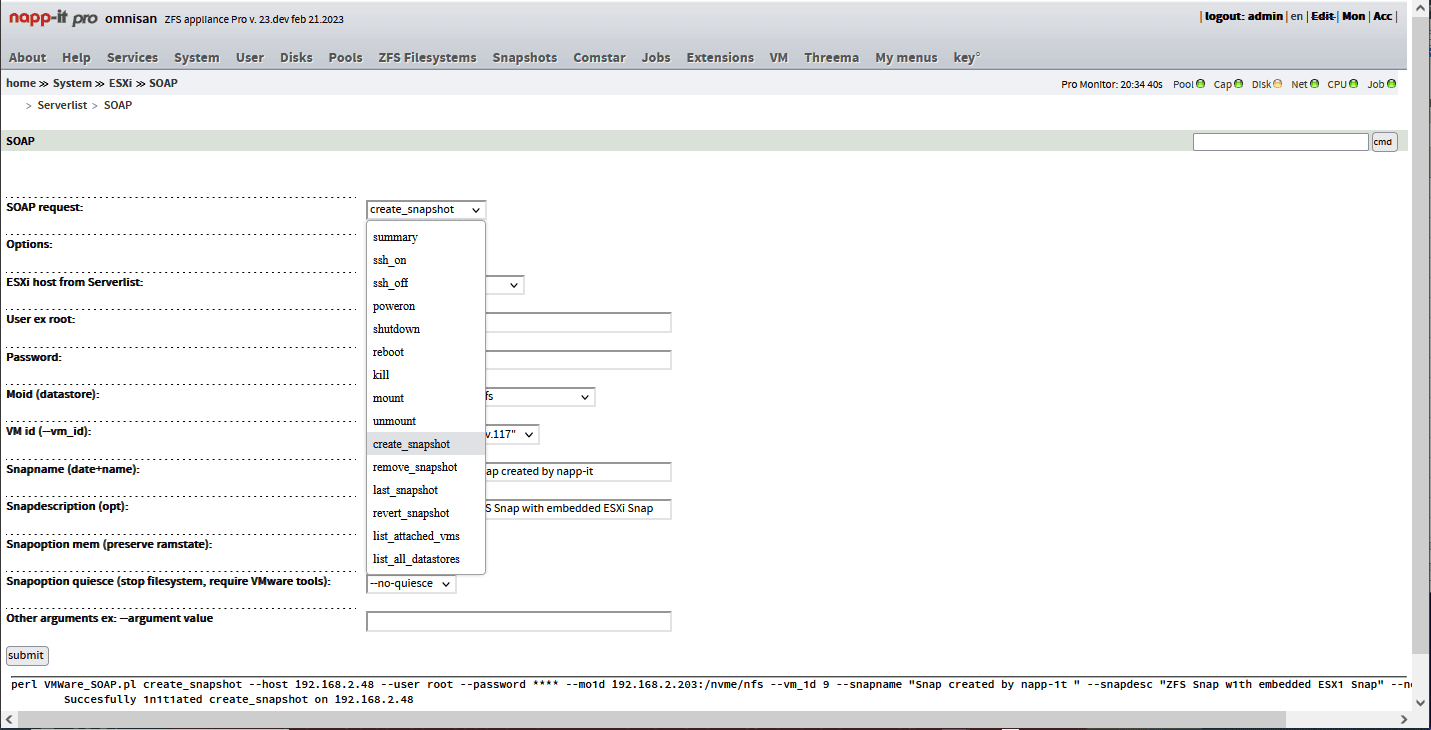Open the Help menu
The width and height of the screenshot is (1431, 730).
(76, 57)
